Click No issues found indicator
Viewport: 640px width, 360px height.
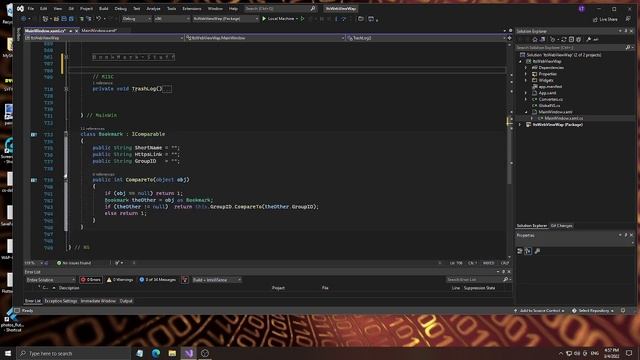click(74, 263)
